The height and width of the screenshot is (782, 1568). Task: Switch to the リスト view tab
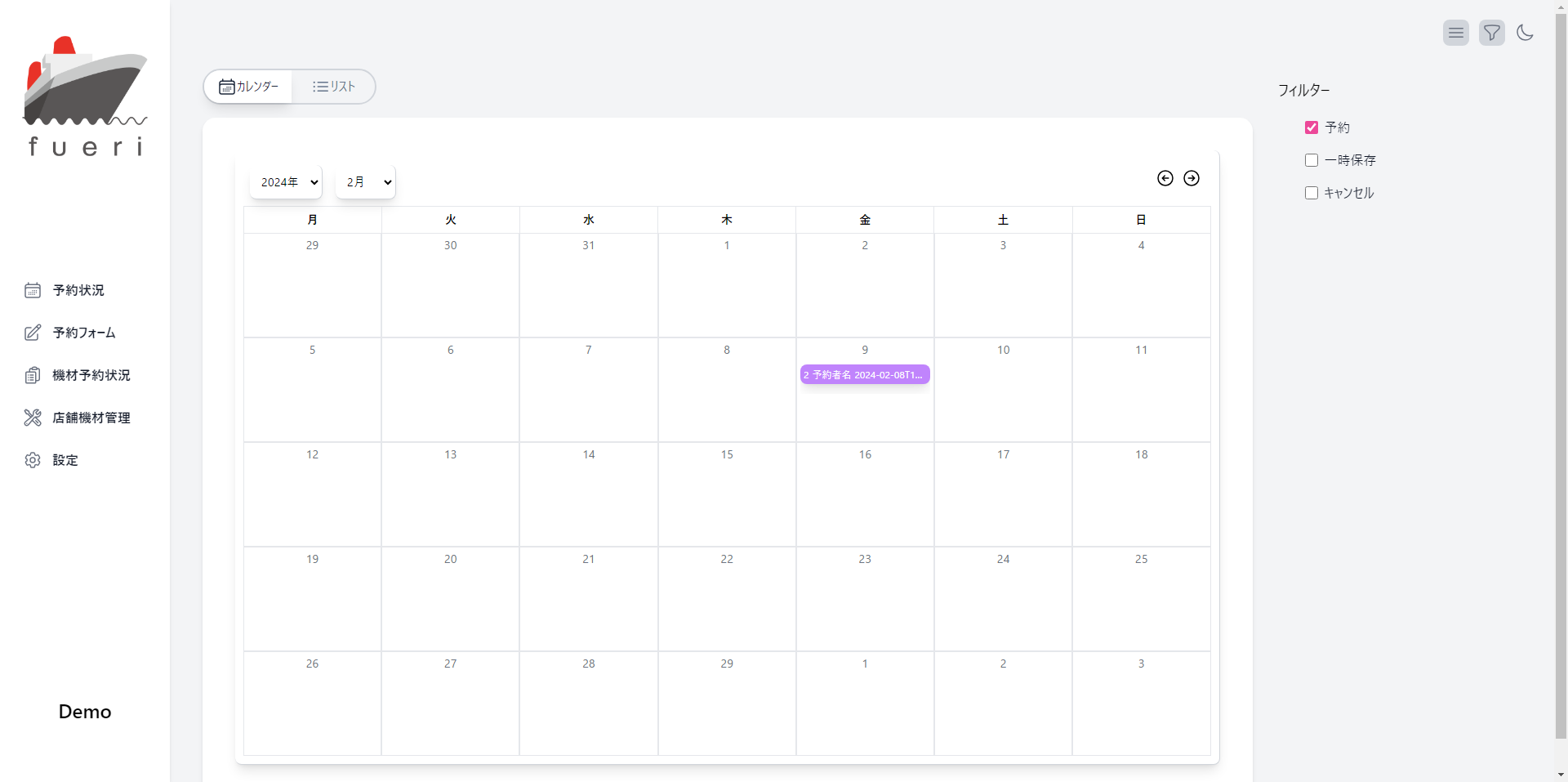[334, 87]
